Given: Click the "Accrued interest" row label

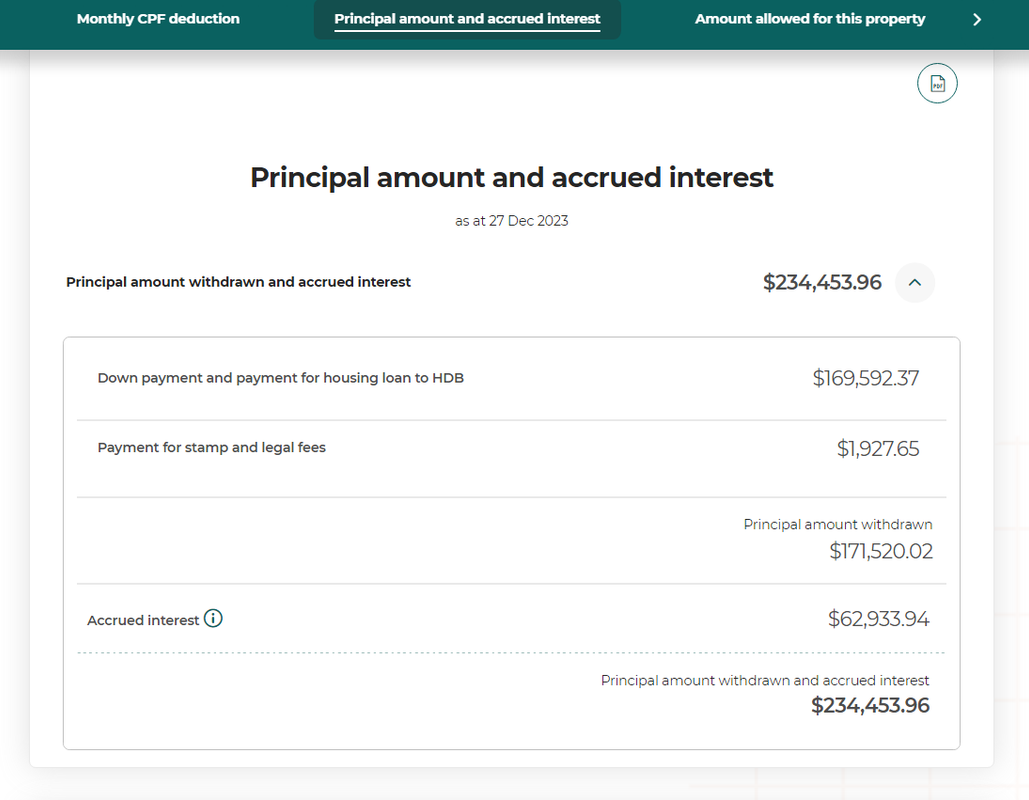Looking at the screenshot, I should (x=143, y=620).
